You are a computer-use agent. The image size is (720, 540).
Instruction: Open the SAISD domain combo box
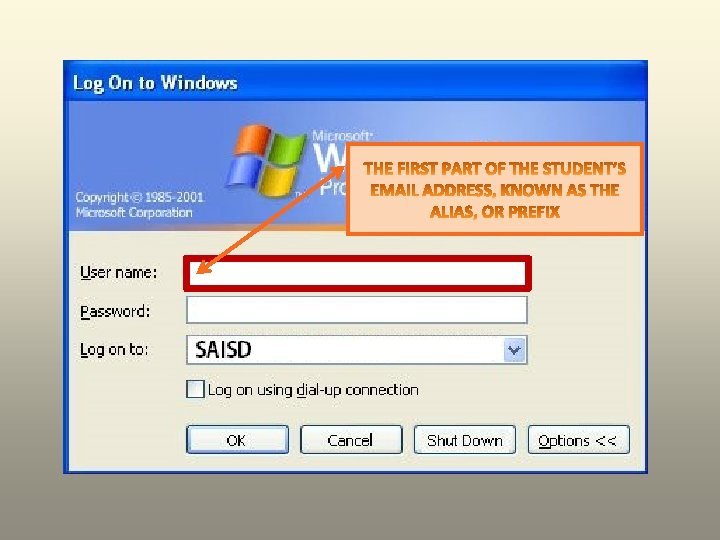click(356, 350)
